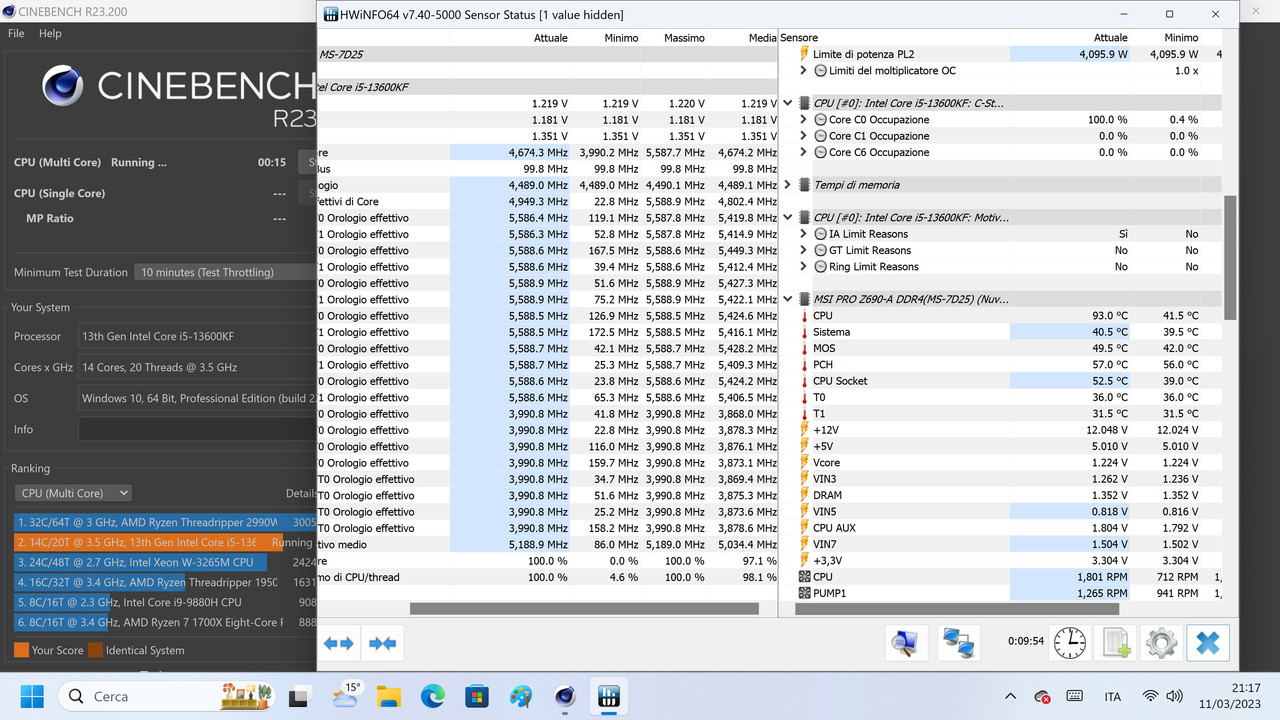Click Limite di potenza PL2 value 4,095.9 W
The height and width of the screenshot is (720, 1280).
pos(1103,54)
